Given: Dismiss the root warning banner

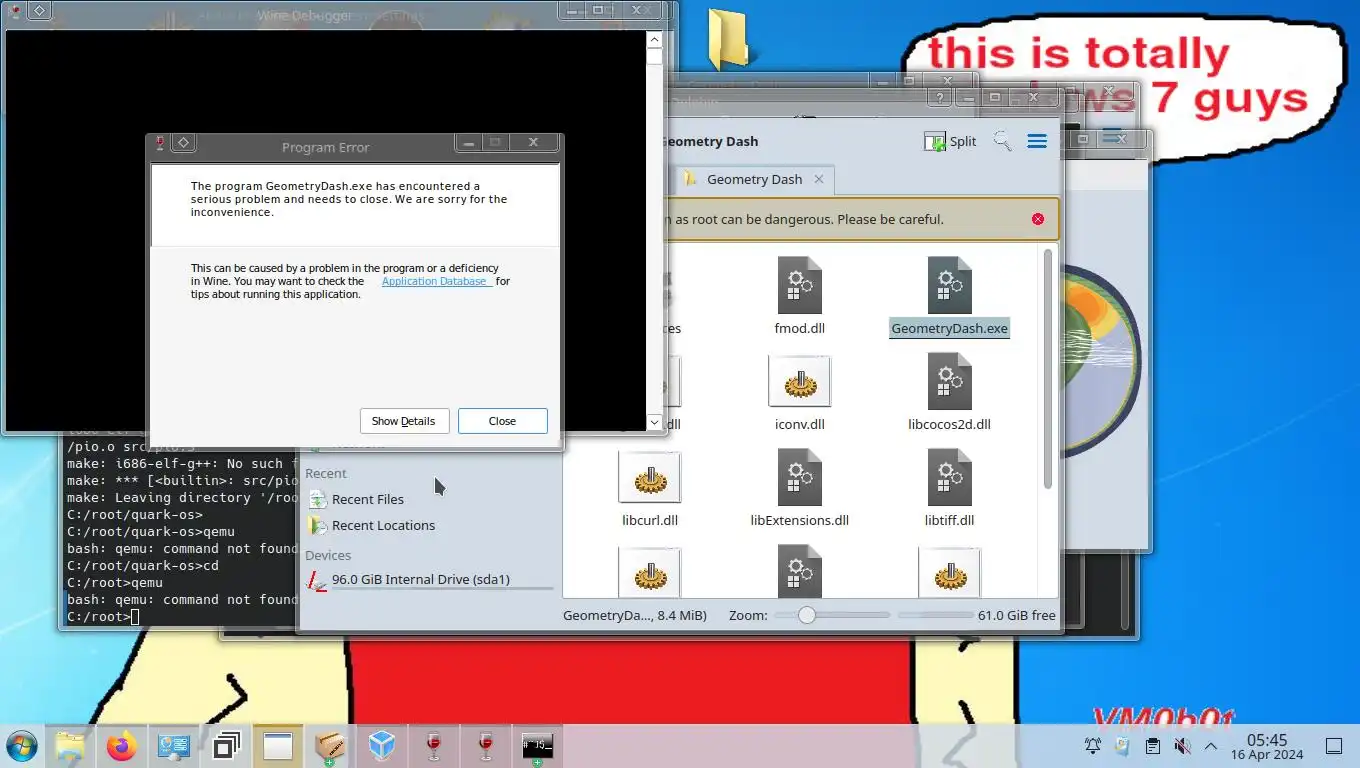Looking at the screenshot, I should pos(1038,219).
